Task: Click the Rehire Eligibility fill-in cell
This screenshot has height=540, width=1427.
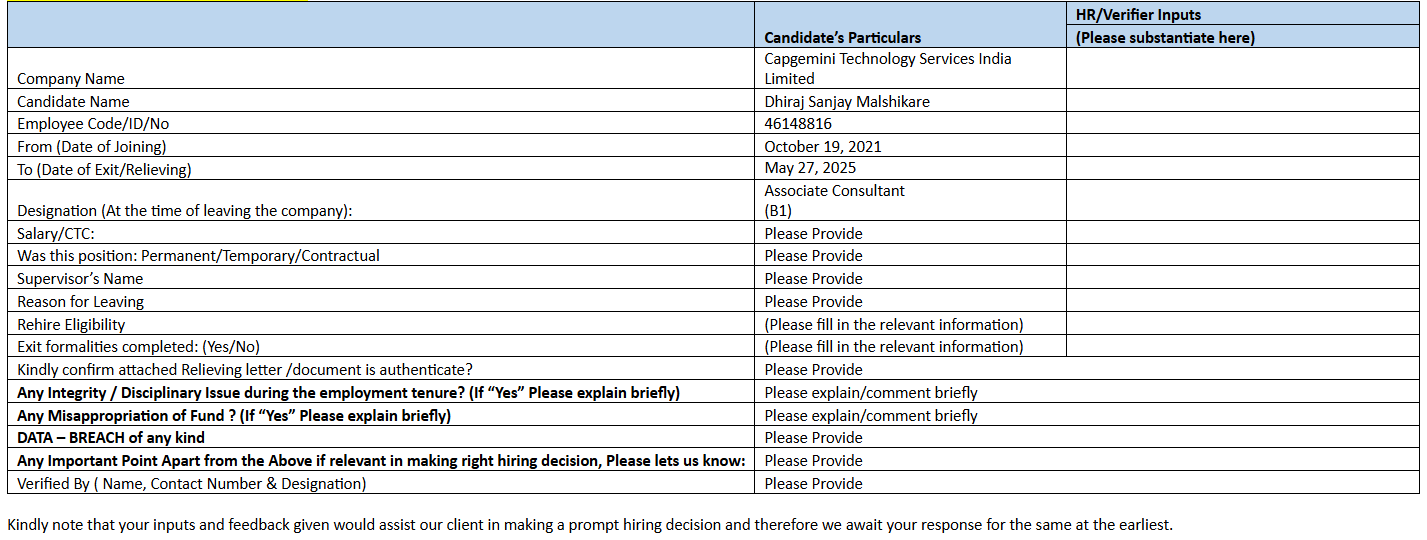Action: point(893,325)
